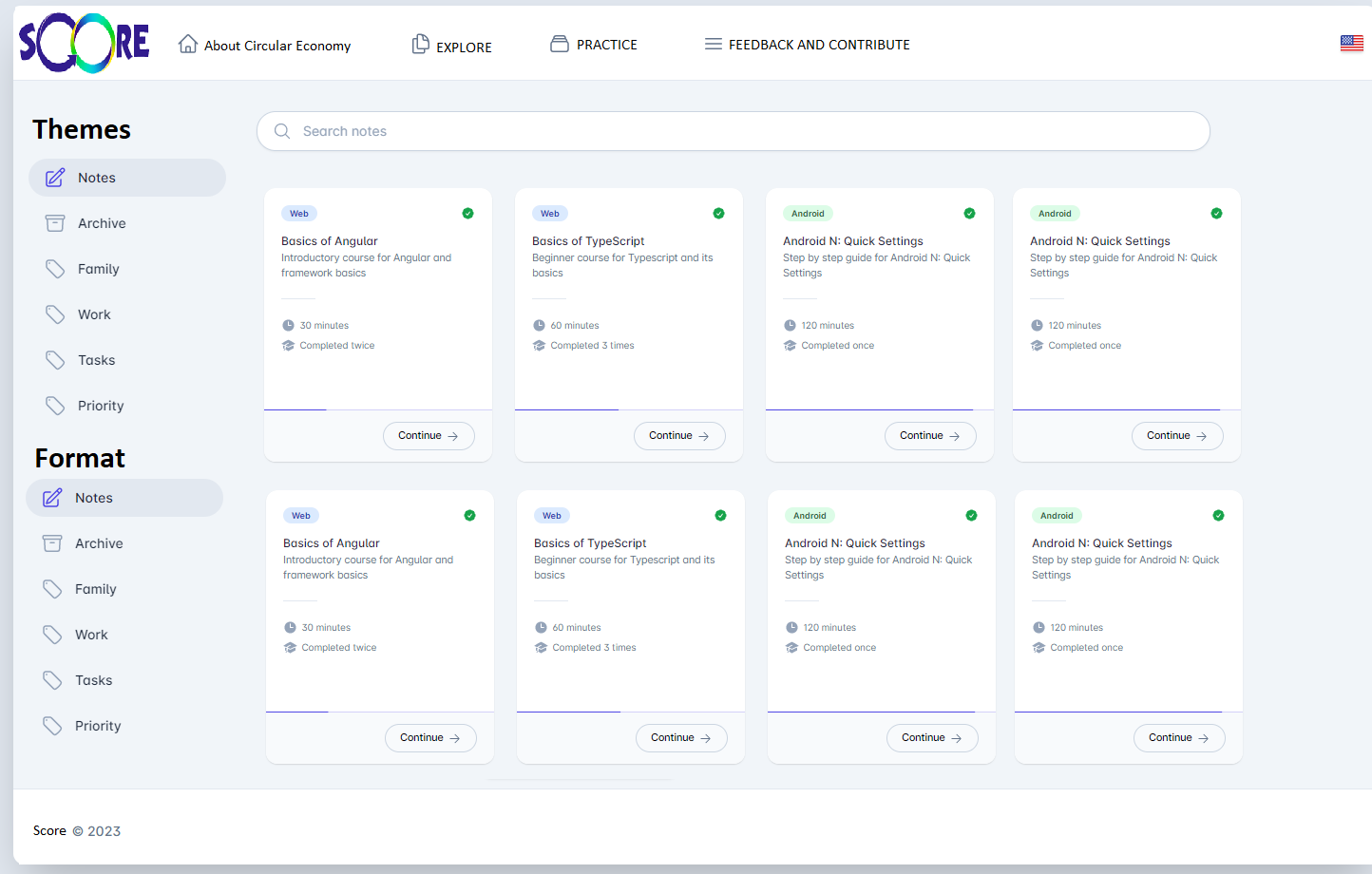Select Tasks under Format sidebar
1372x874 pixels.
click(x=93, y=680)
